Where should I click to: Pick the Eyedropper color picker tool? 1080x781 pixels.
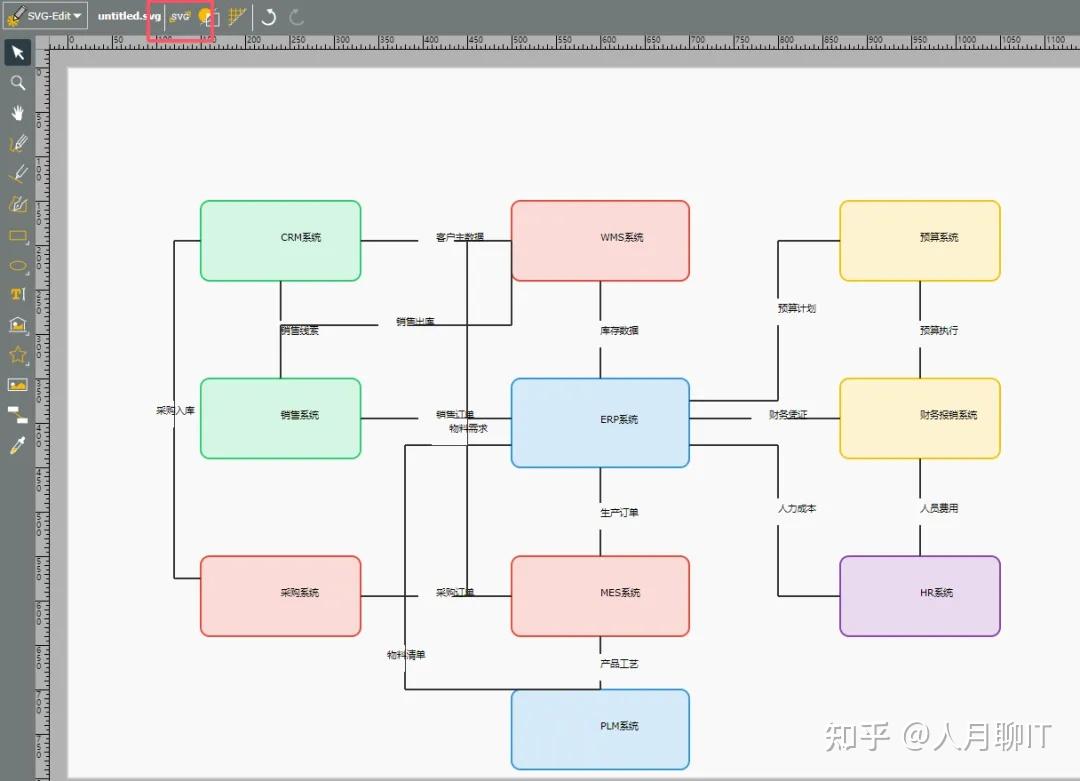click(x=17, y=446)
